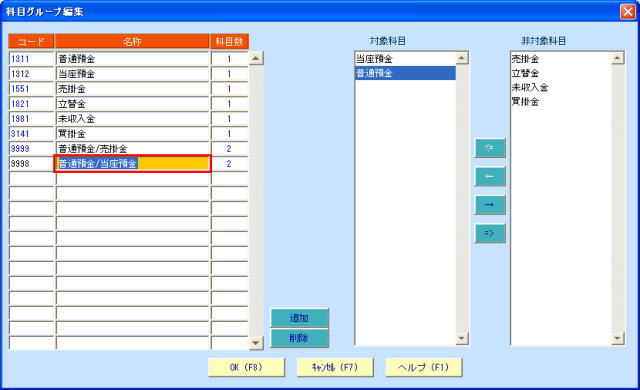The image size is (640, 390).
Task: Click 対象科目 list scroll up arrow
Action: (462, 58)
